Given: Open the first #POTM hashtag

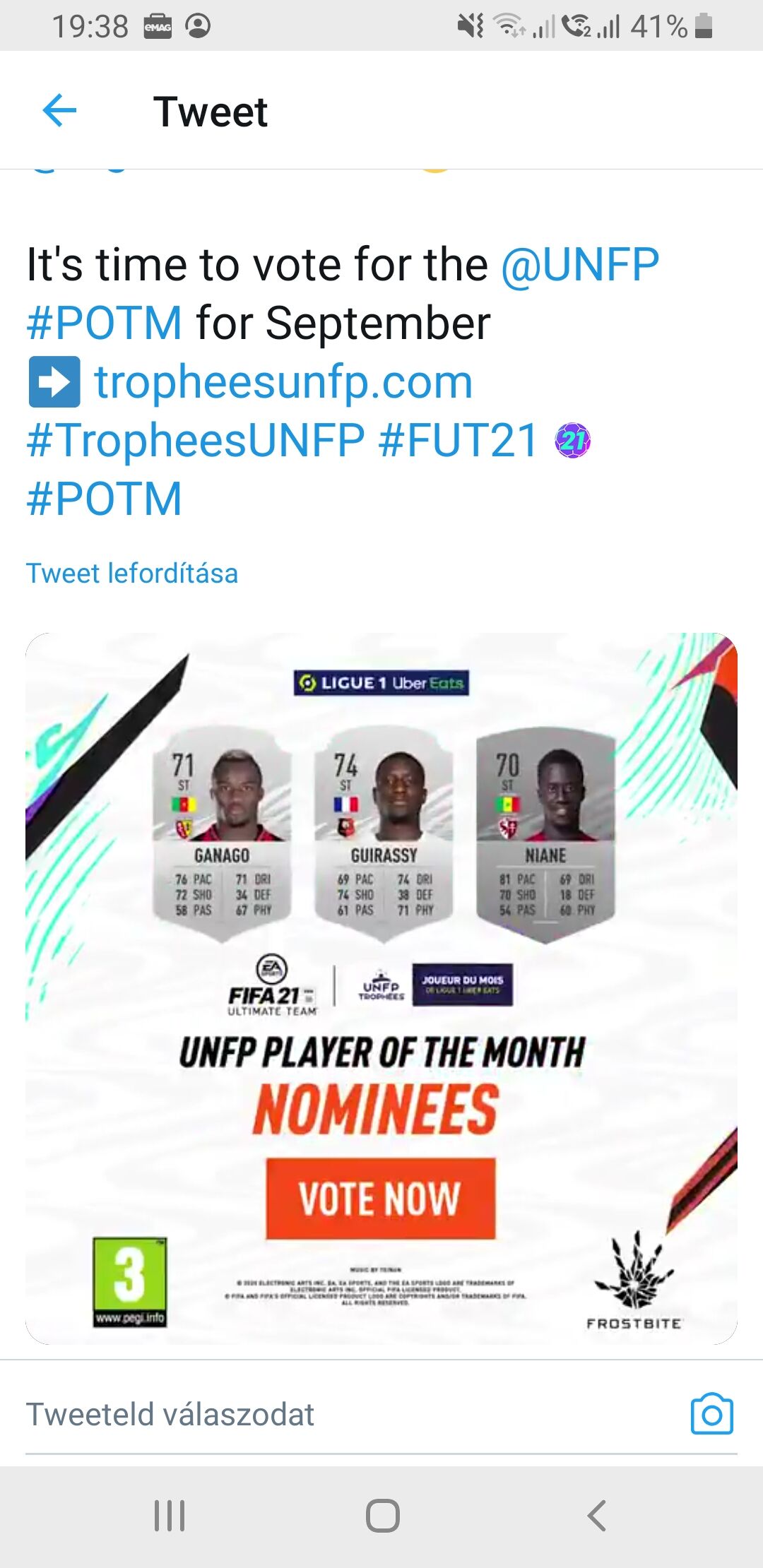Looking at the screenshot, I should [105, 323].
